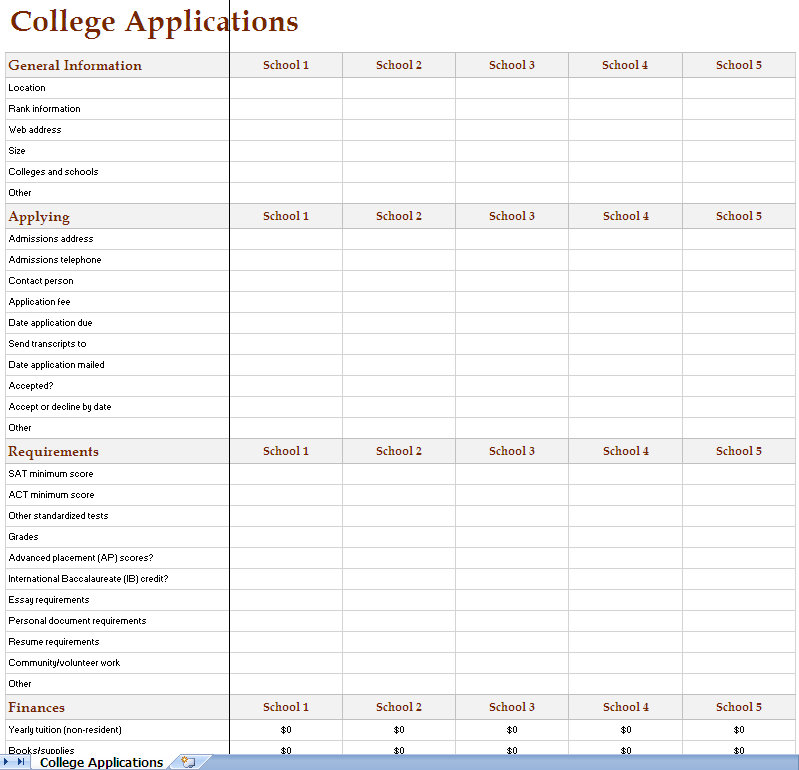Select School 3 header in General Information

(512, 65)
